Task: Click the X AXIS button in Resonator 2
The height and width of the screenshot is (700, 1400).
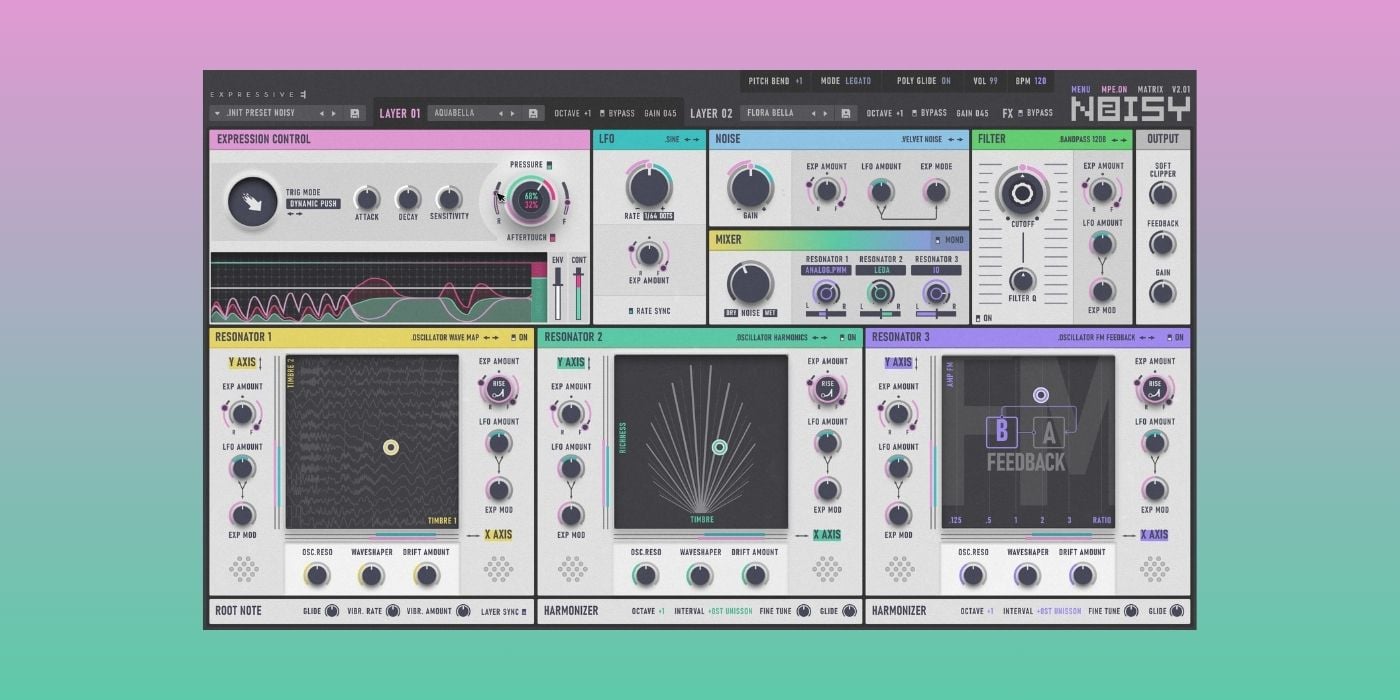Action: point(827,535)
